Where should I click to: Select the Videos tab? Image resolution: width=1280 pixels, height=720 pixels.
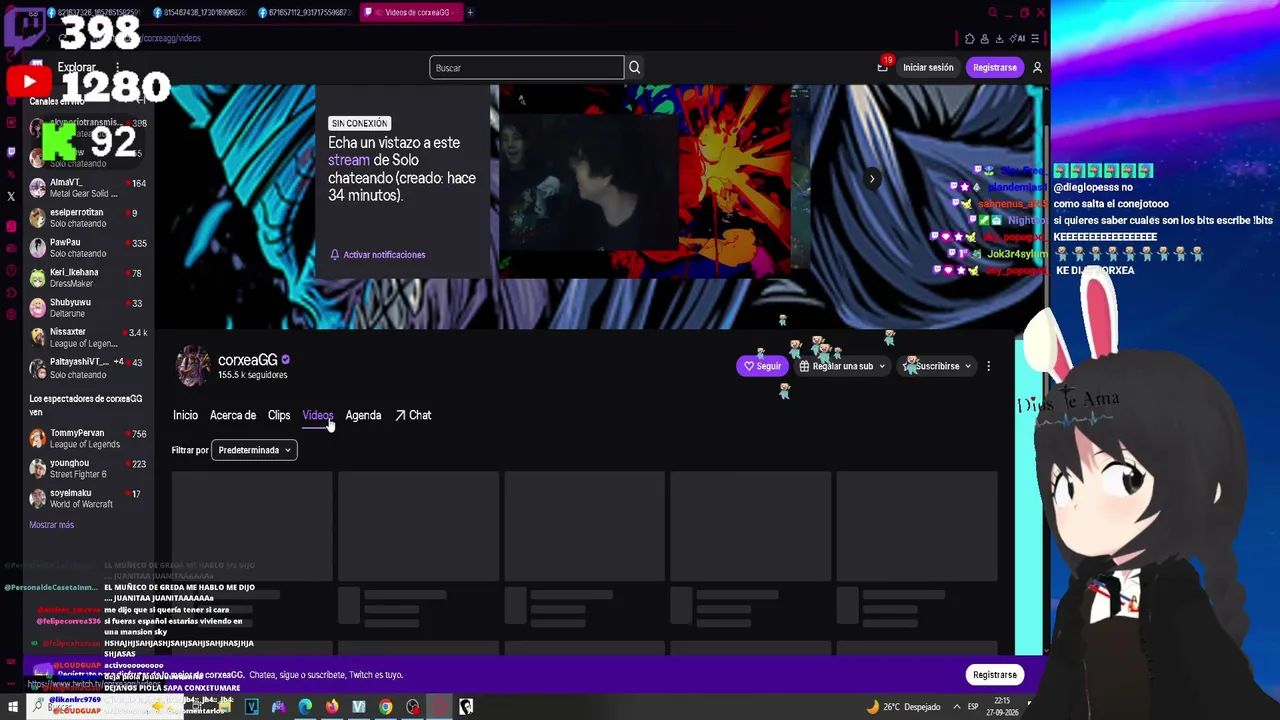pyautogui.click(x=317, y=415)
